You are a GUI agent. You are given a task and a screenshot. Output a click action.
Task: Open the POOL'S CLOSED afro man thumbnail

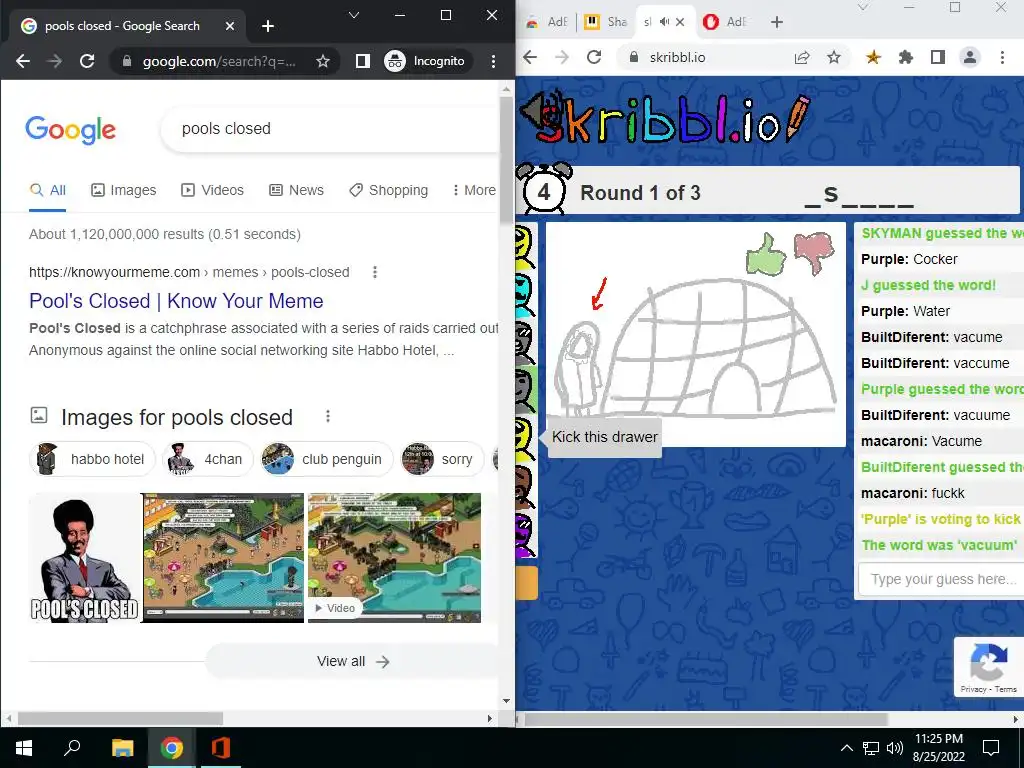(85, 558)
